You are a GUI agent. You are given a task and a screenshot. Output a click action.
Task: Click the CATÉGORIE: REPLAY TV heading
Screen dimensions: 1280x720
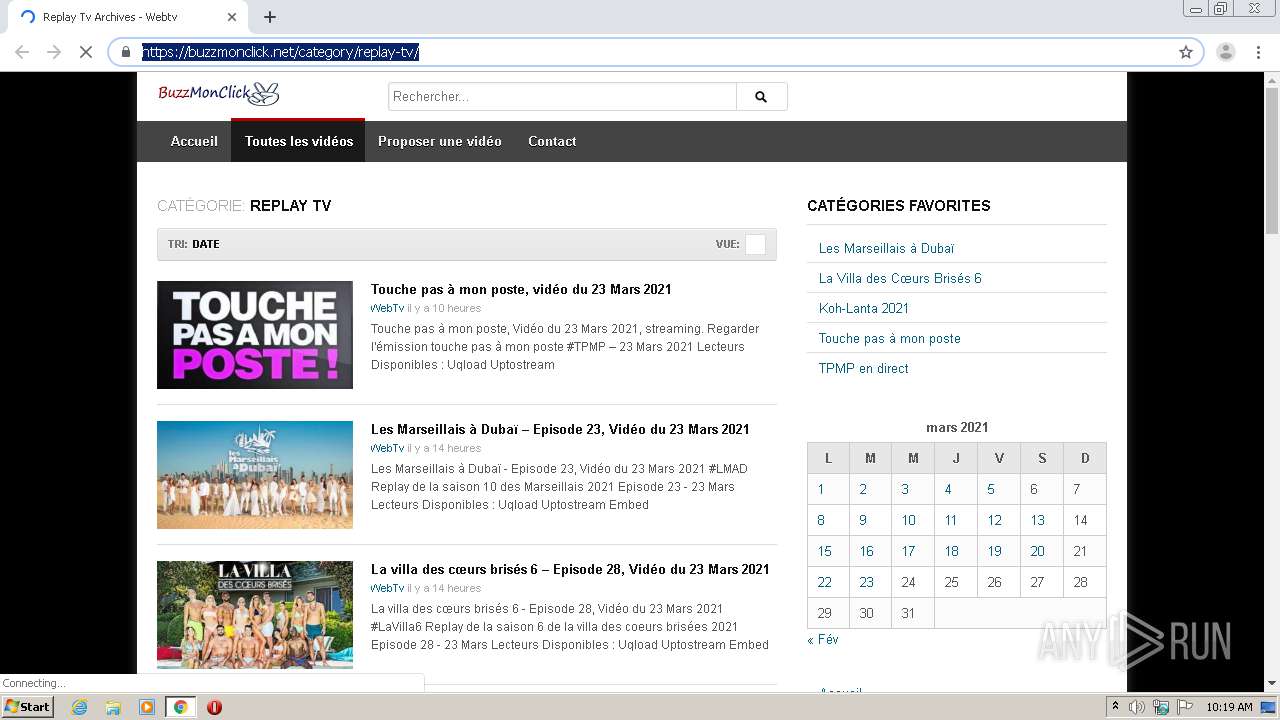coord(244,206)
